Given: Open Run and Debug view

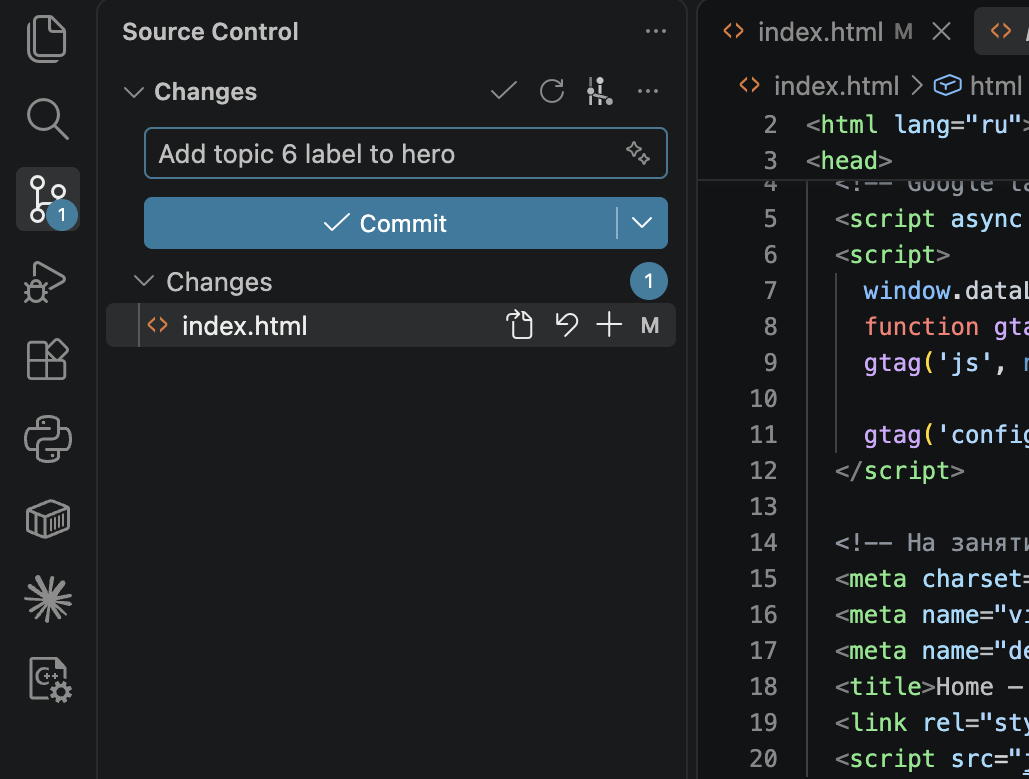Looking at the screenshot, I should coord(46,282).
